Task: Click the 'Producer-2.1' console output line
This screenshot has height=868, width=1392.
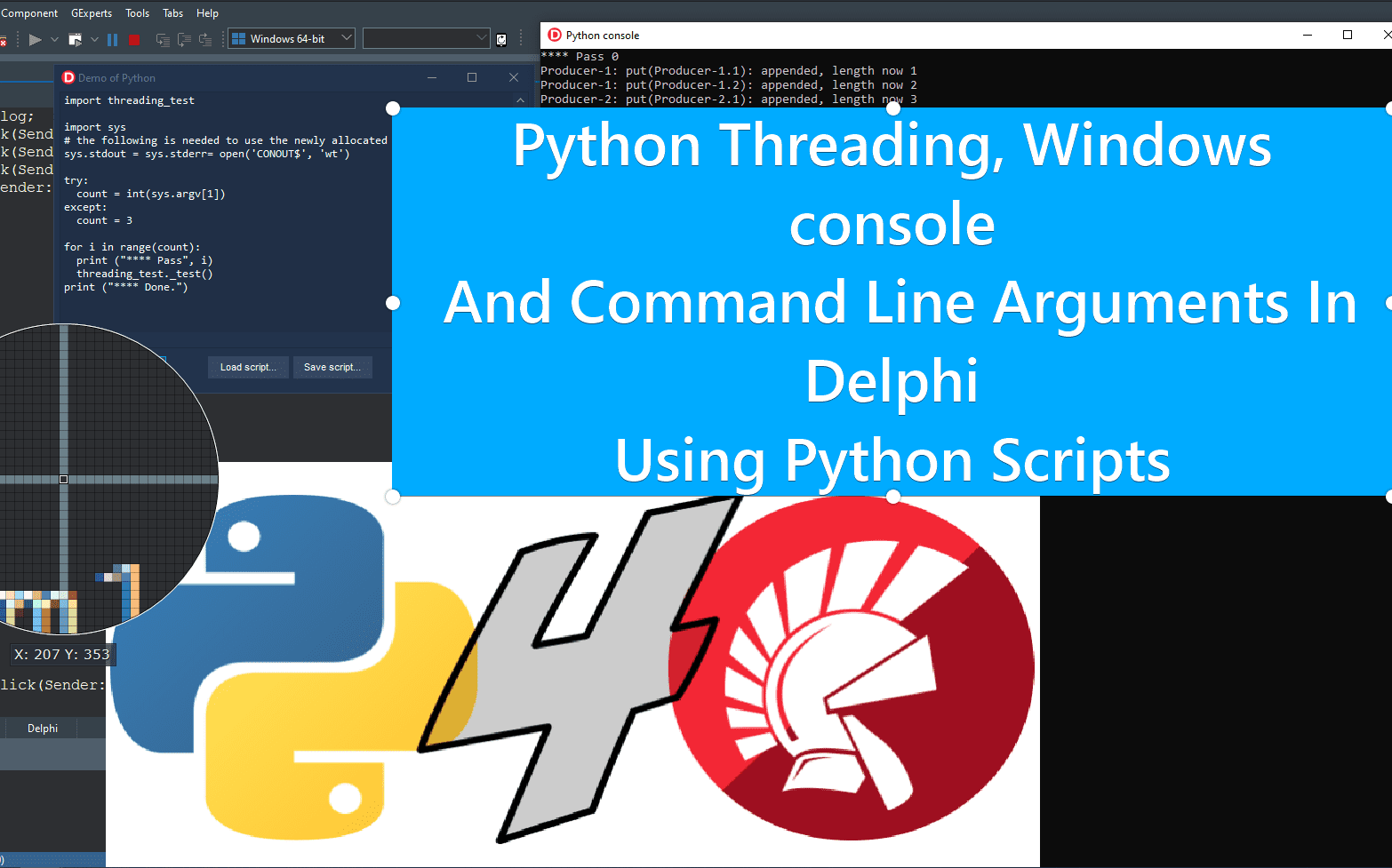Action: tap(729, 100)
